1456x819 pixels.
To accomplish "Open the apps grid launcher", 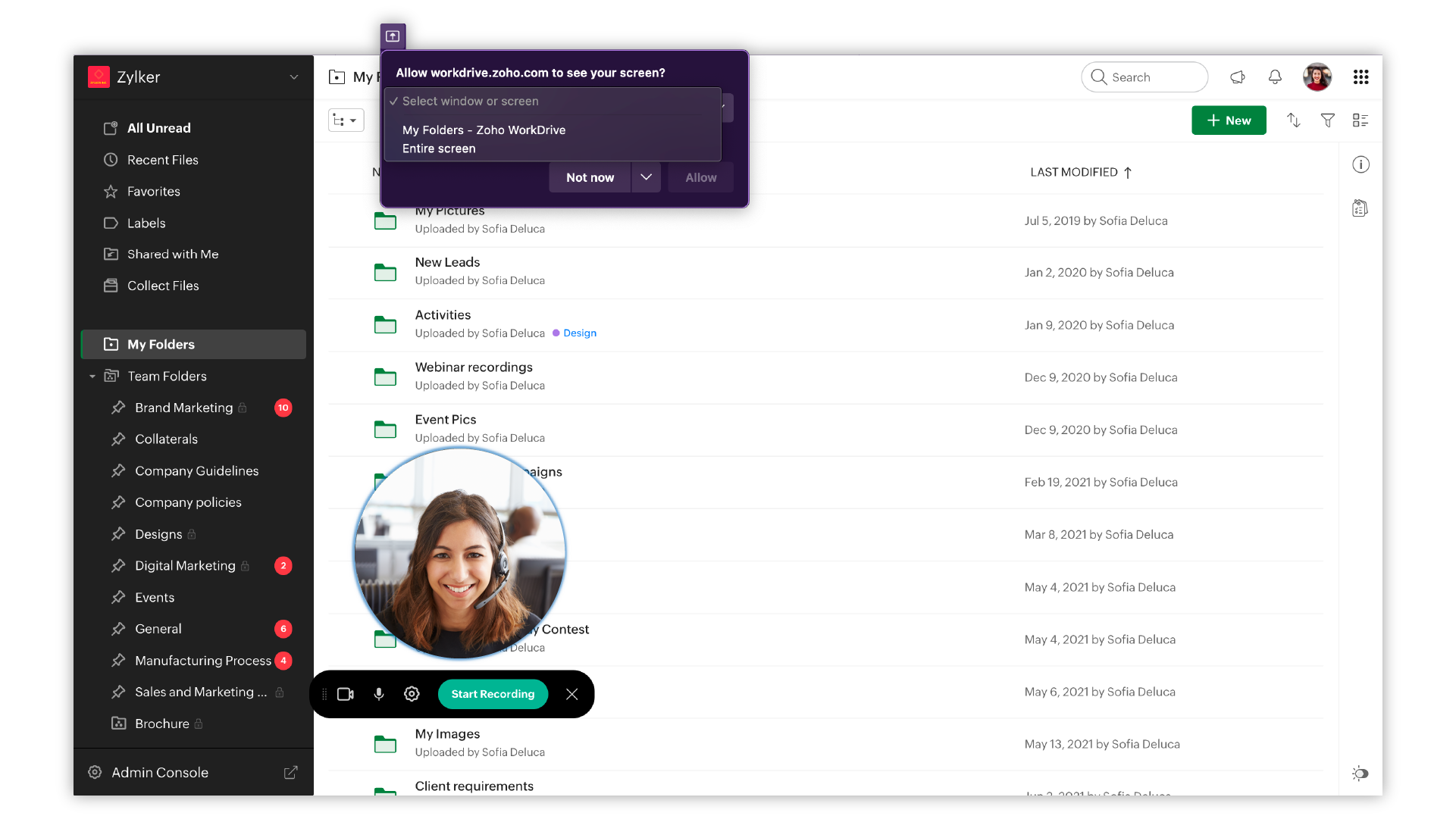I will [1360, 77].
